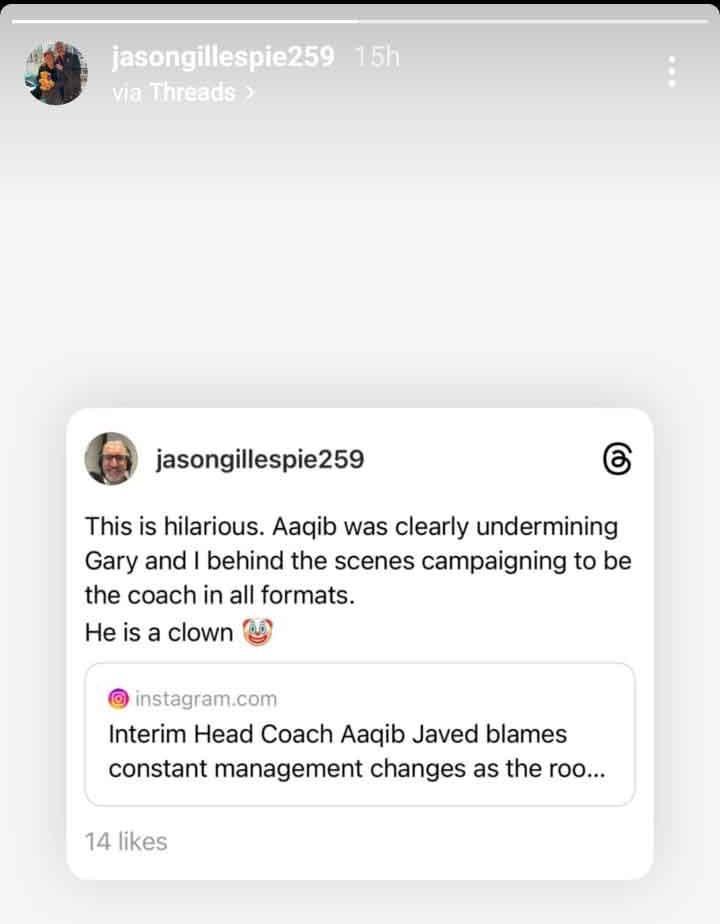The height and width of the screenshot is (924, 720).
Task: Open the Aaqib Javed article link preview
Action: point(360,734)
